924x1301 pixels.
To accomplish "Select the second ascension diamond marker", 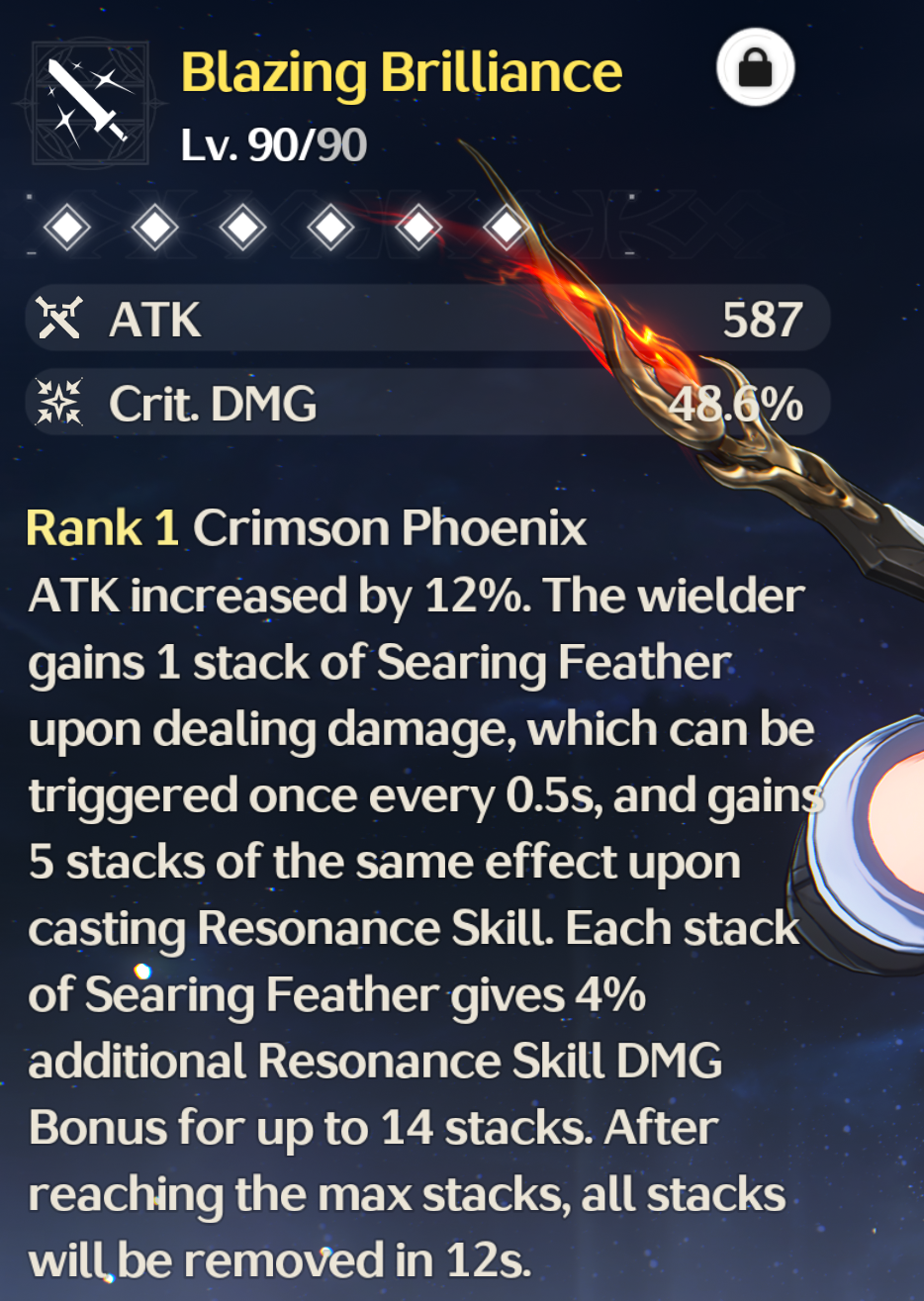I will tap(155, 229).
